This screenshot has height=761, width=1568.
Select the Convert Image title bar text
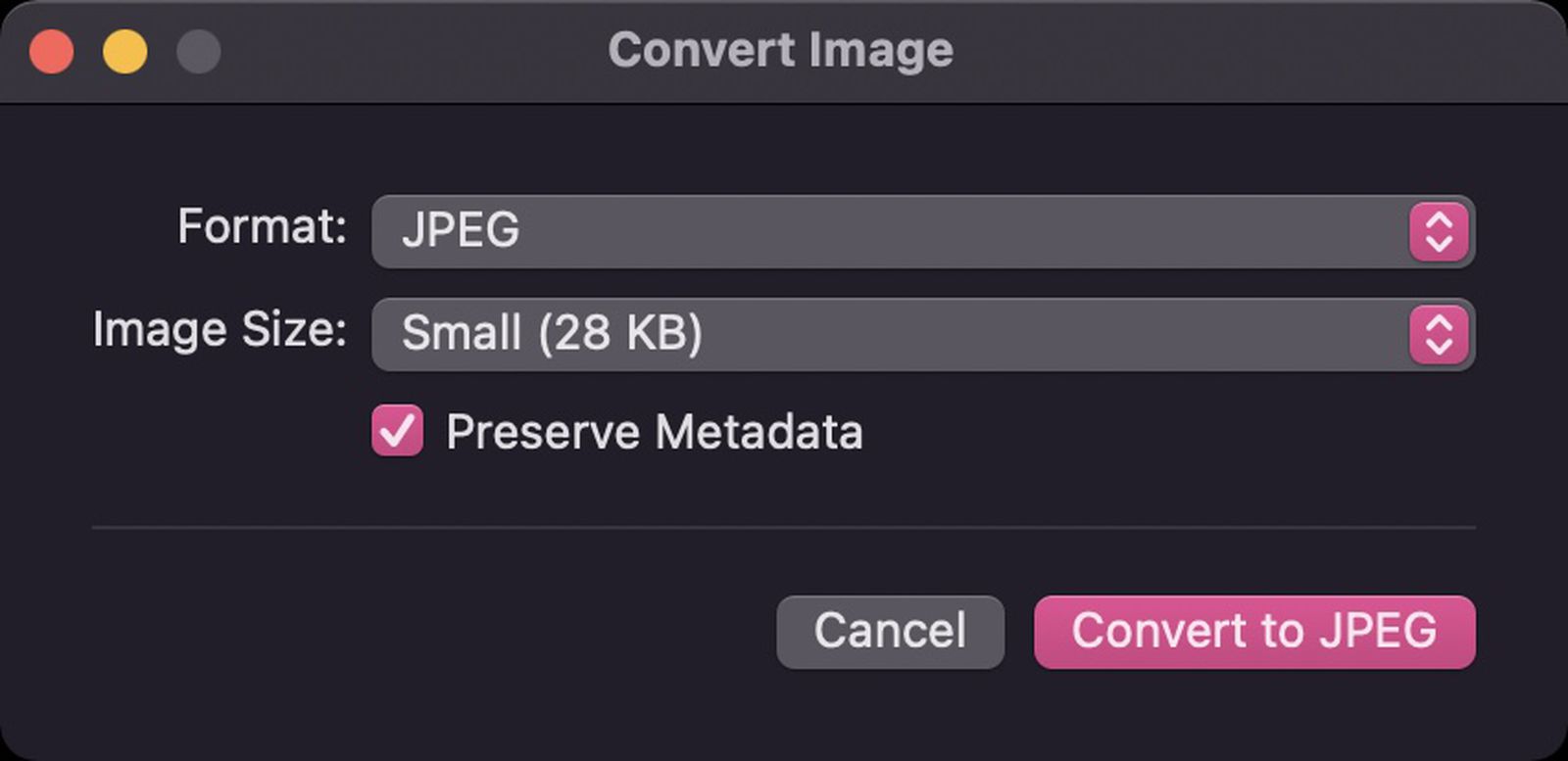point(781,50)
